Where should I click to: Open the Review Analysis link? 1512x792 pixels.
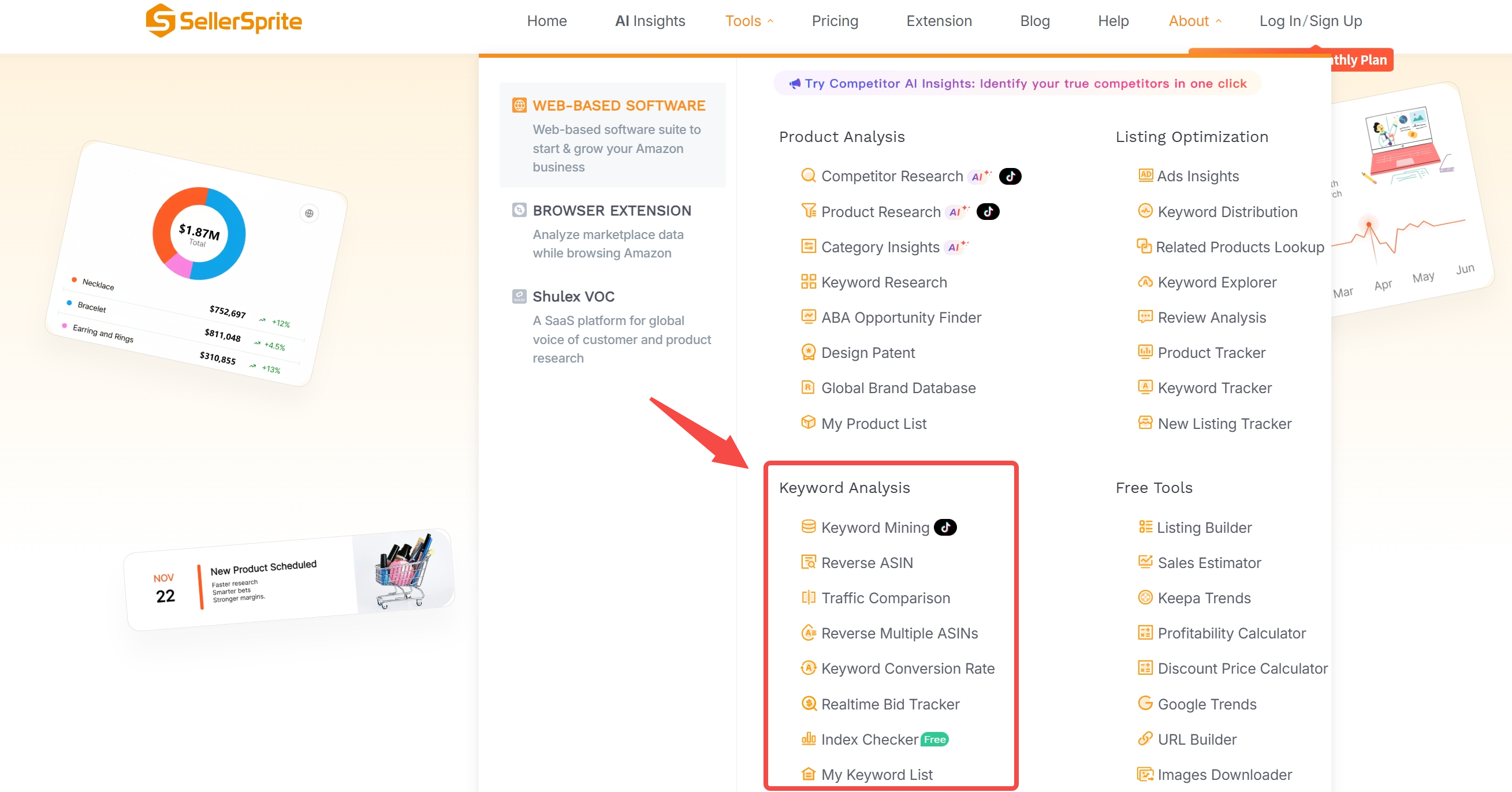(x=1212, y=317)
